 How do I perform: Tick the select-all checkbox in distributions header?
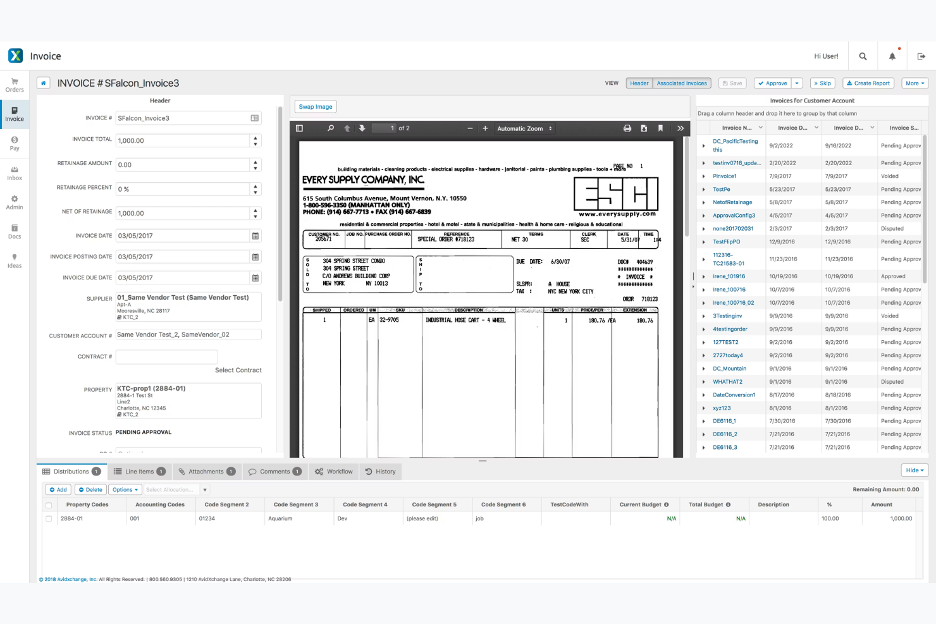coord(48,505)
